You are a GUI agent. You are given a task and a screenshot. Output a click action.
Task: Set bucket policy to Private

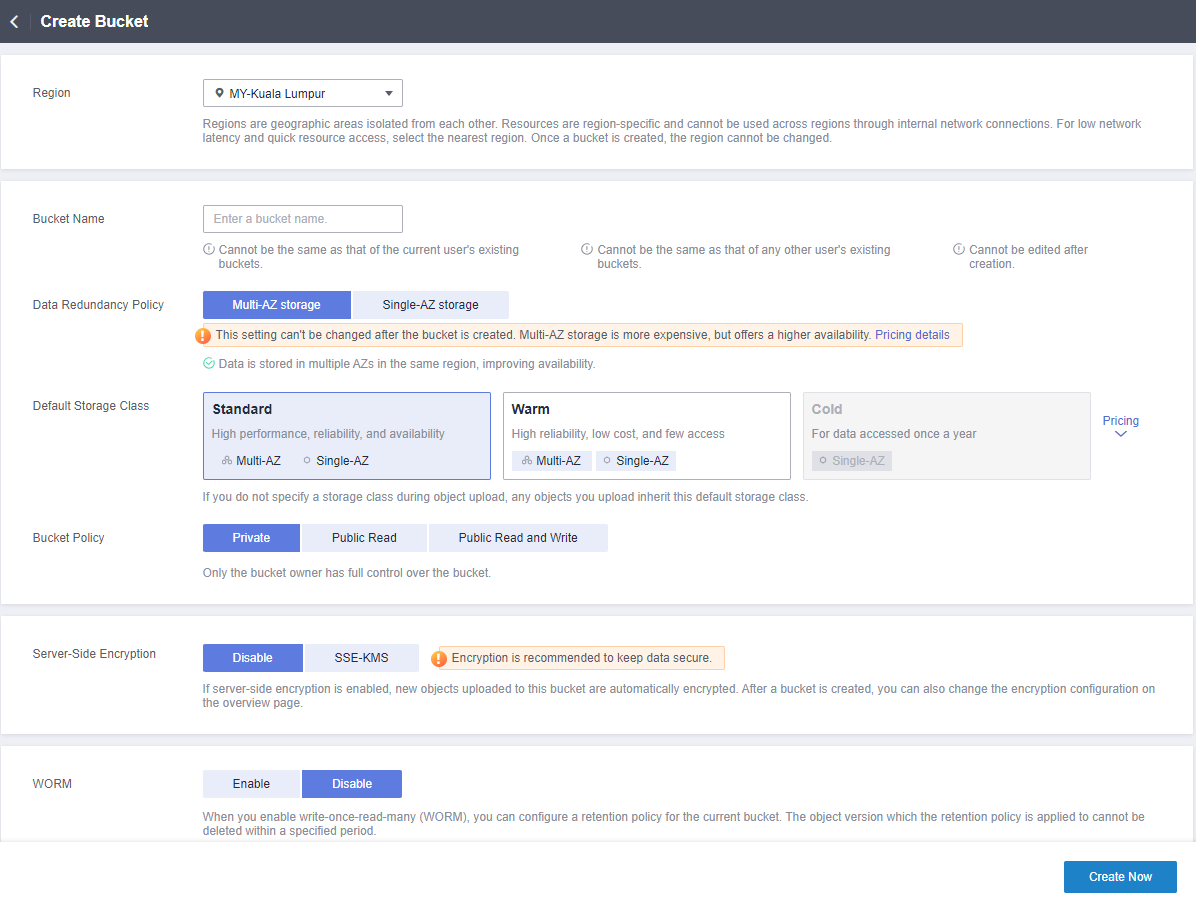251,538
